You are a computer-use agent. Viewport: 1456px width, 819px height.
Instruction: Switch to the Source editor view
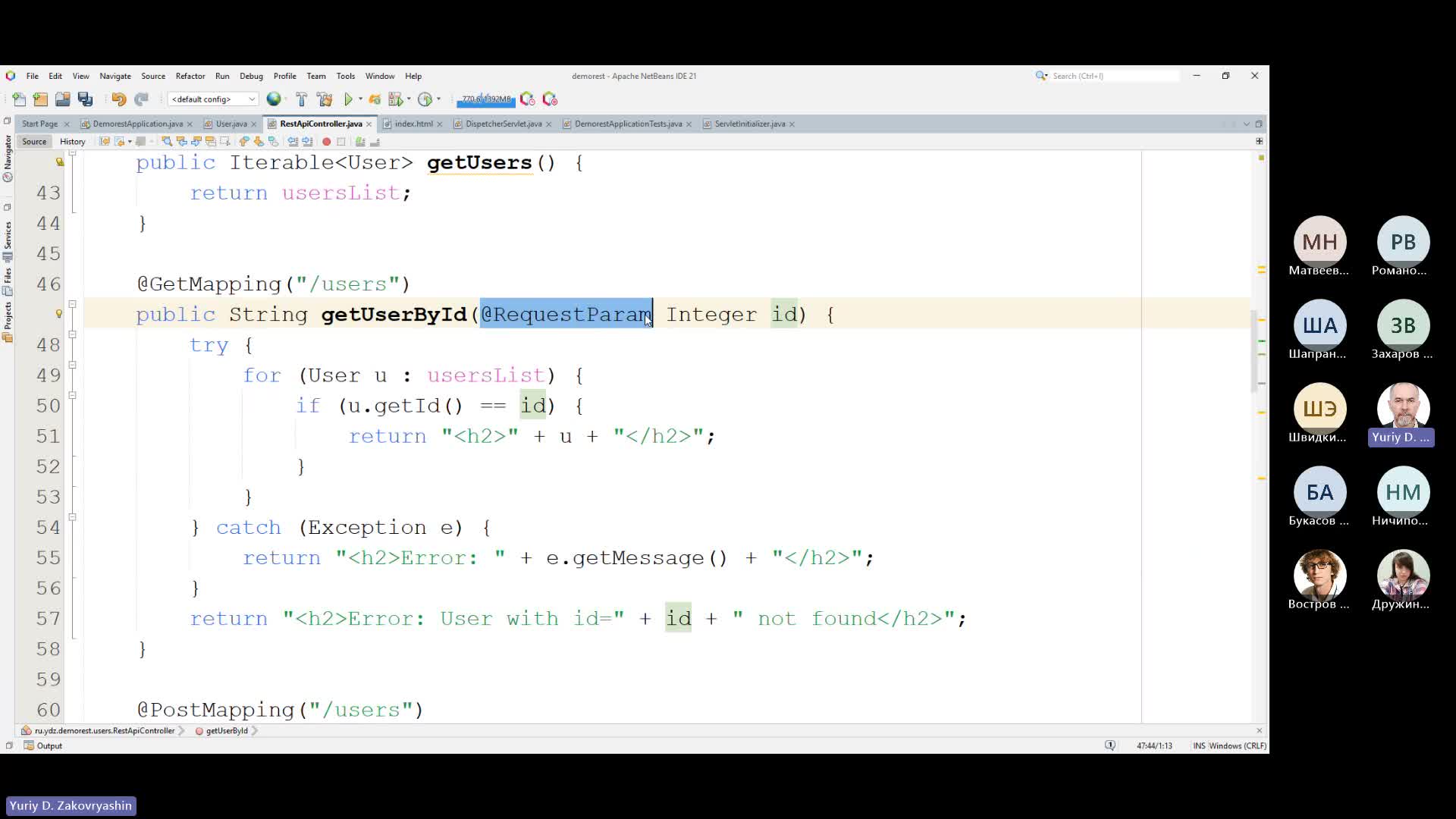34,142
